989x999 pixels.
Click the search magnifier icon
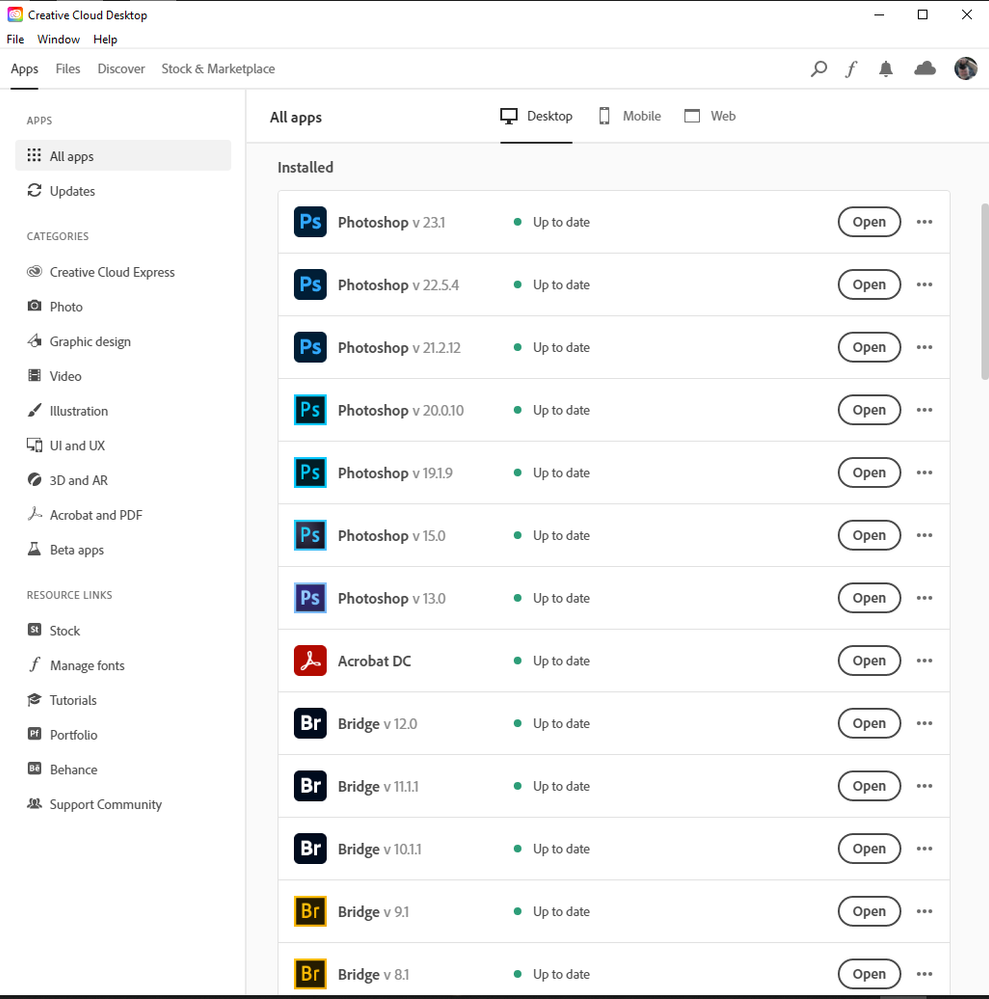point(819,69)
